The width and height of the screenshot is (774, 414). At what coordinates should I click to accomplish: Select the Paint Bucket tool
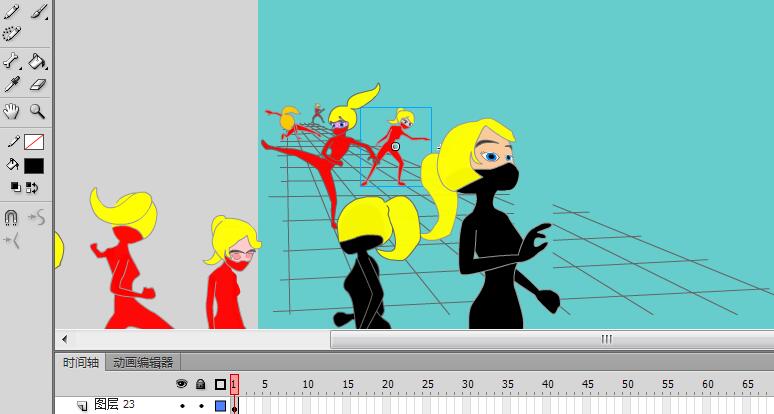click(38, 61)
